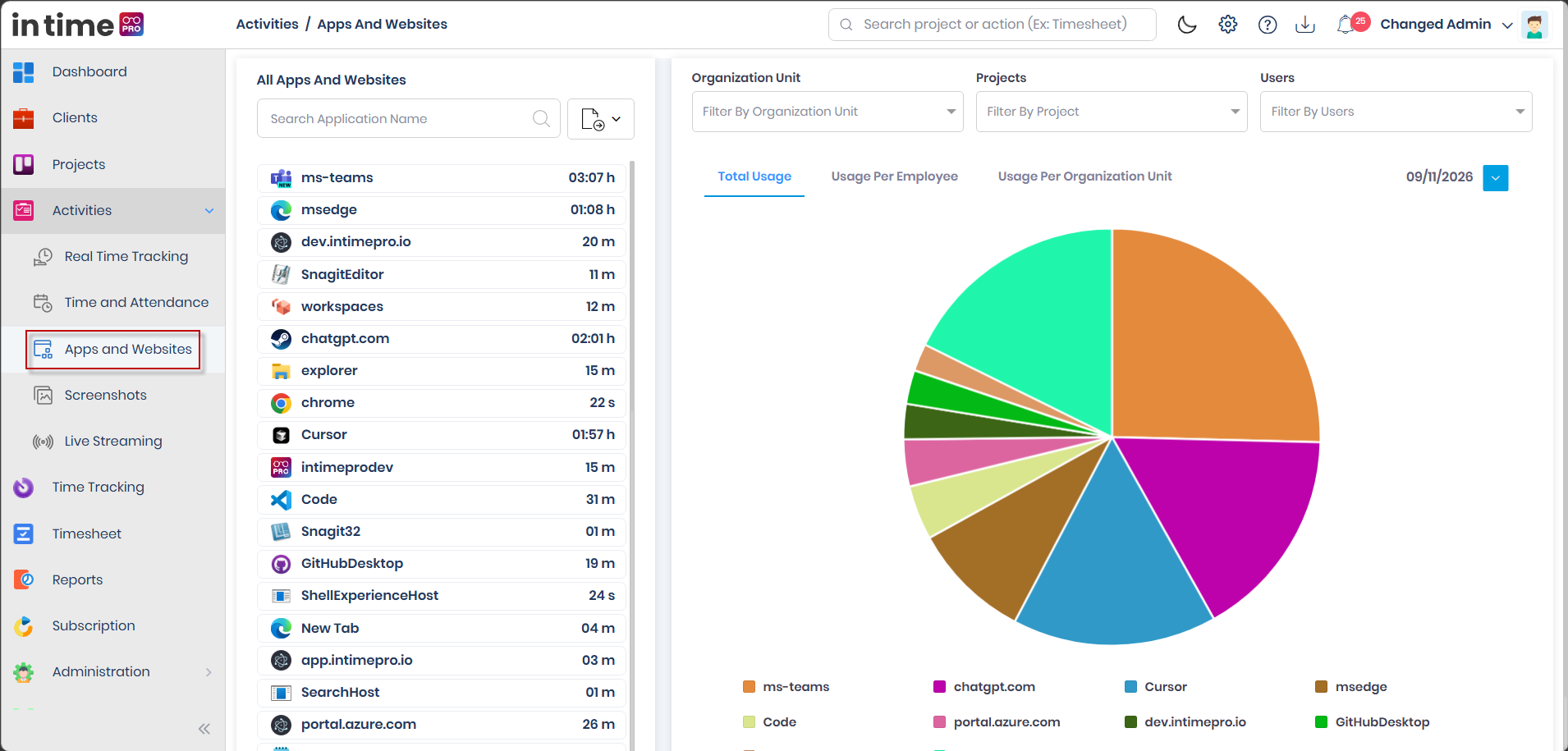Switch to Usage Per Organization Unit tab
Image resolution: width=1568 pixels, height=751 pixels.
pyautogui.click(x=1085, y=176)
